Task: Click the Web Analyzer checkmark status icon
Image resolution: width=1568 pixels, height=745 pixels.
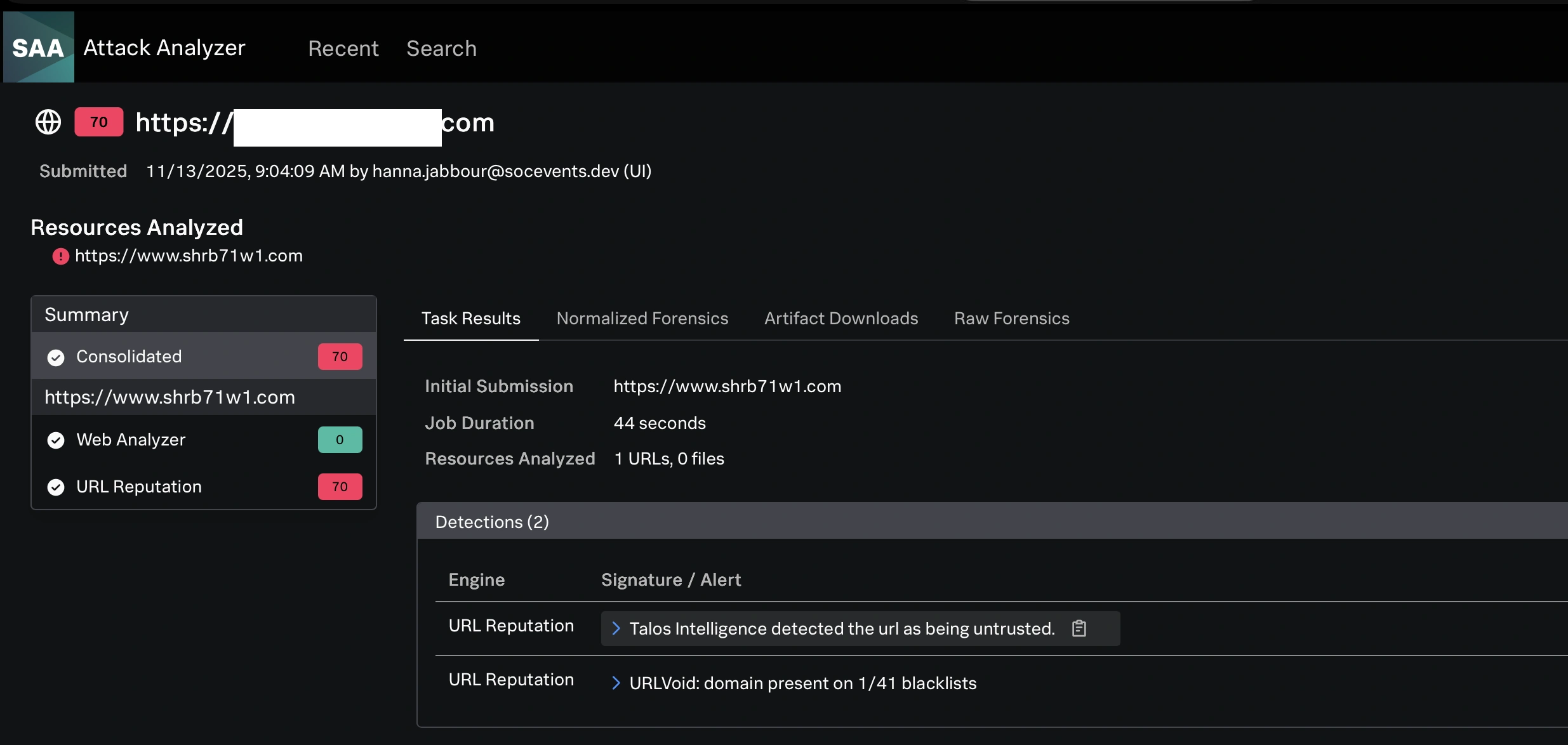Action: (x=56, y=440)
